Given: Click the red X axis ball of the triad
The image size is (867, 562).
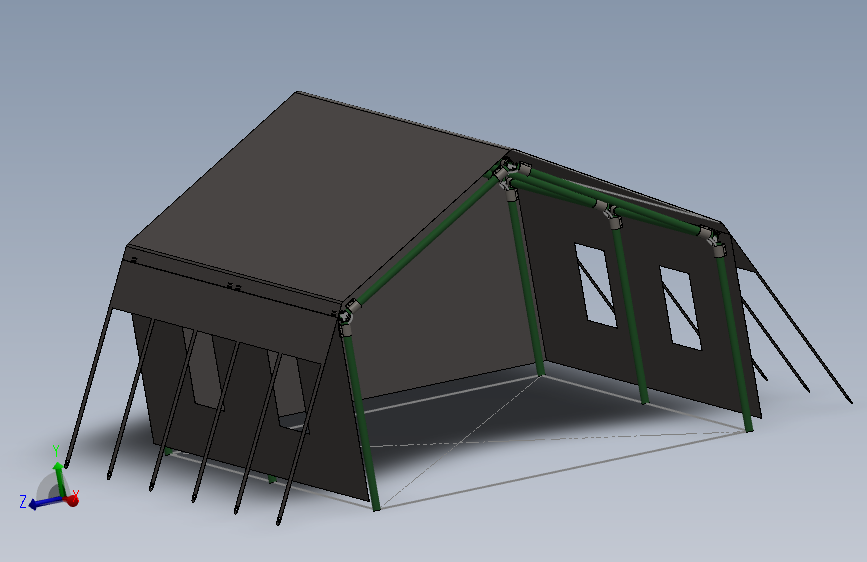Looking at the screenshot, I should pyautogui.click(x=72, y=501).
